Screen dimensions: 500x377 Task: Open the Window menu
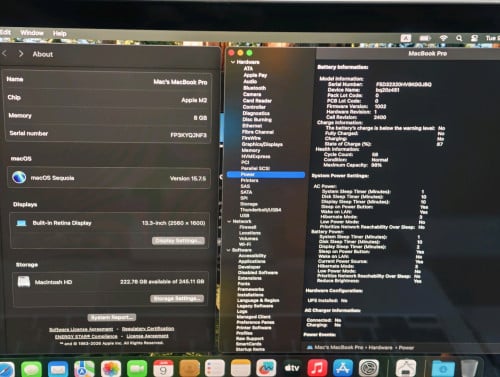(32, 33)
